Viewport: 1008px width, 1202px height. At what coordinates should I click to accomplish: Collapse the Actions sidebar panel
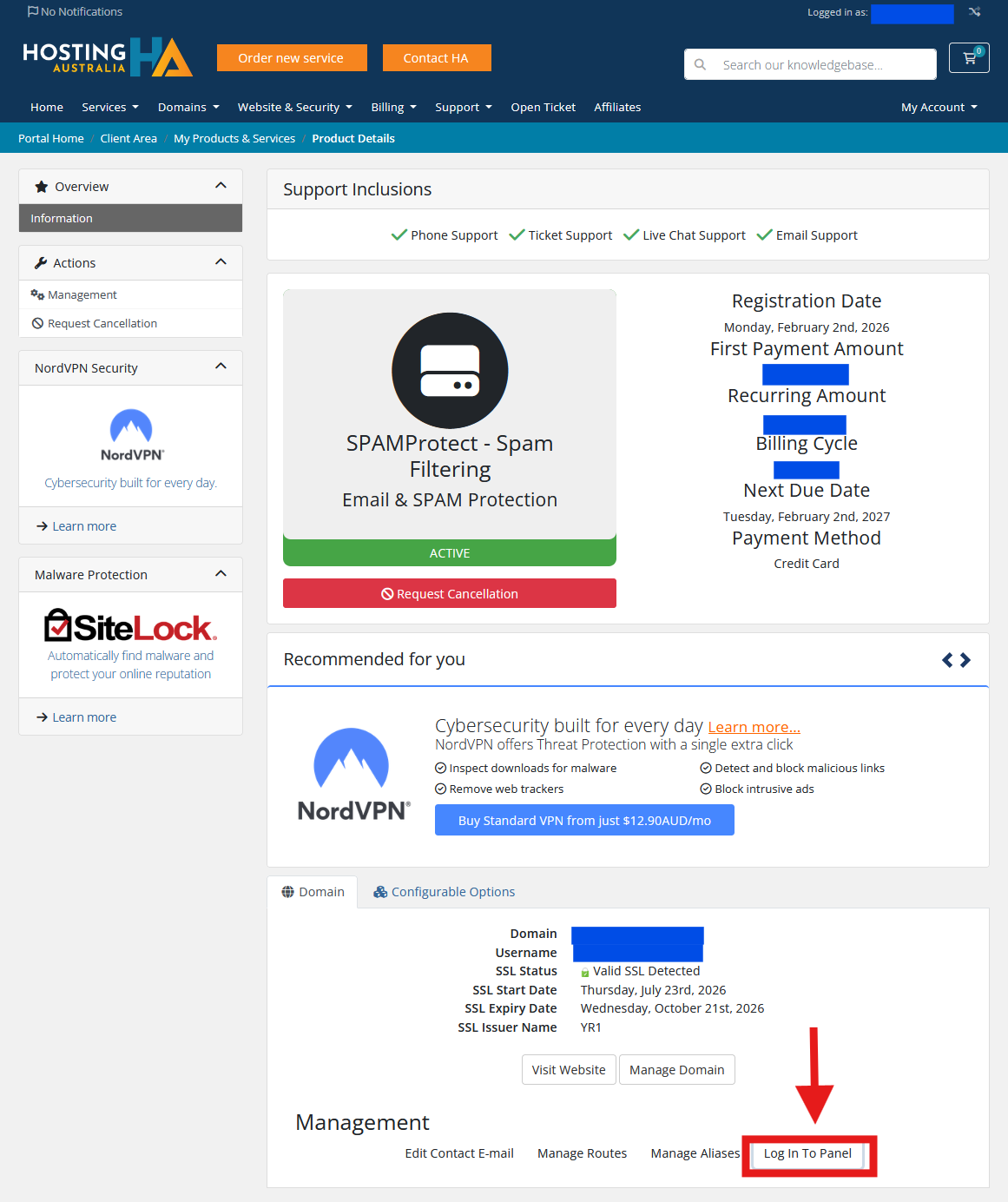click(x=221, y=262)
